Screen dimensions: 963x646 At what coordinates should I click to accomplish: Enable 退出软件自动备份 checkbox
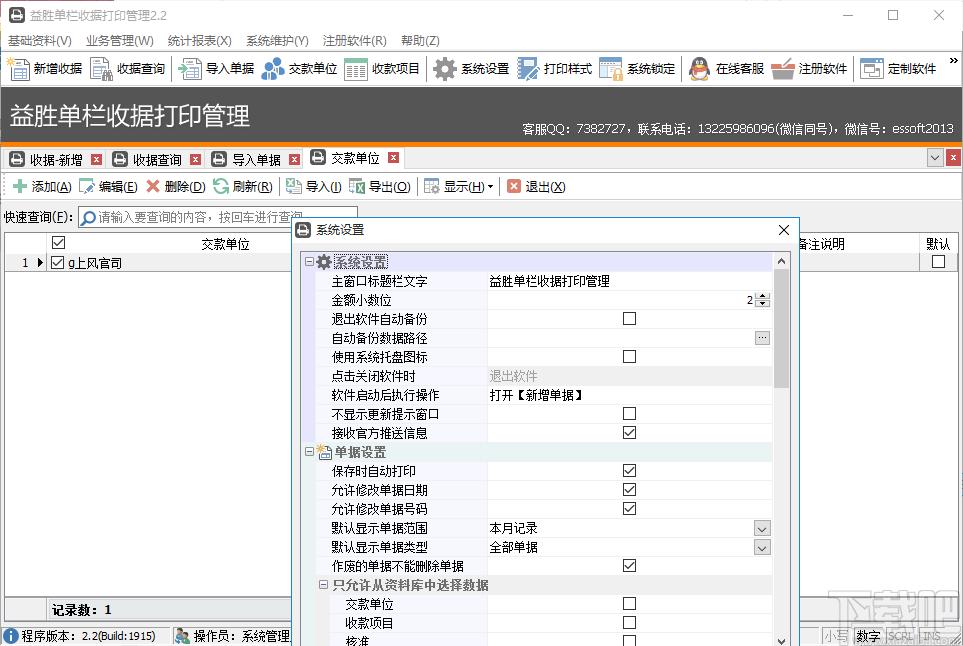[630, 319]
